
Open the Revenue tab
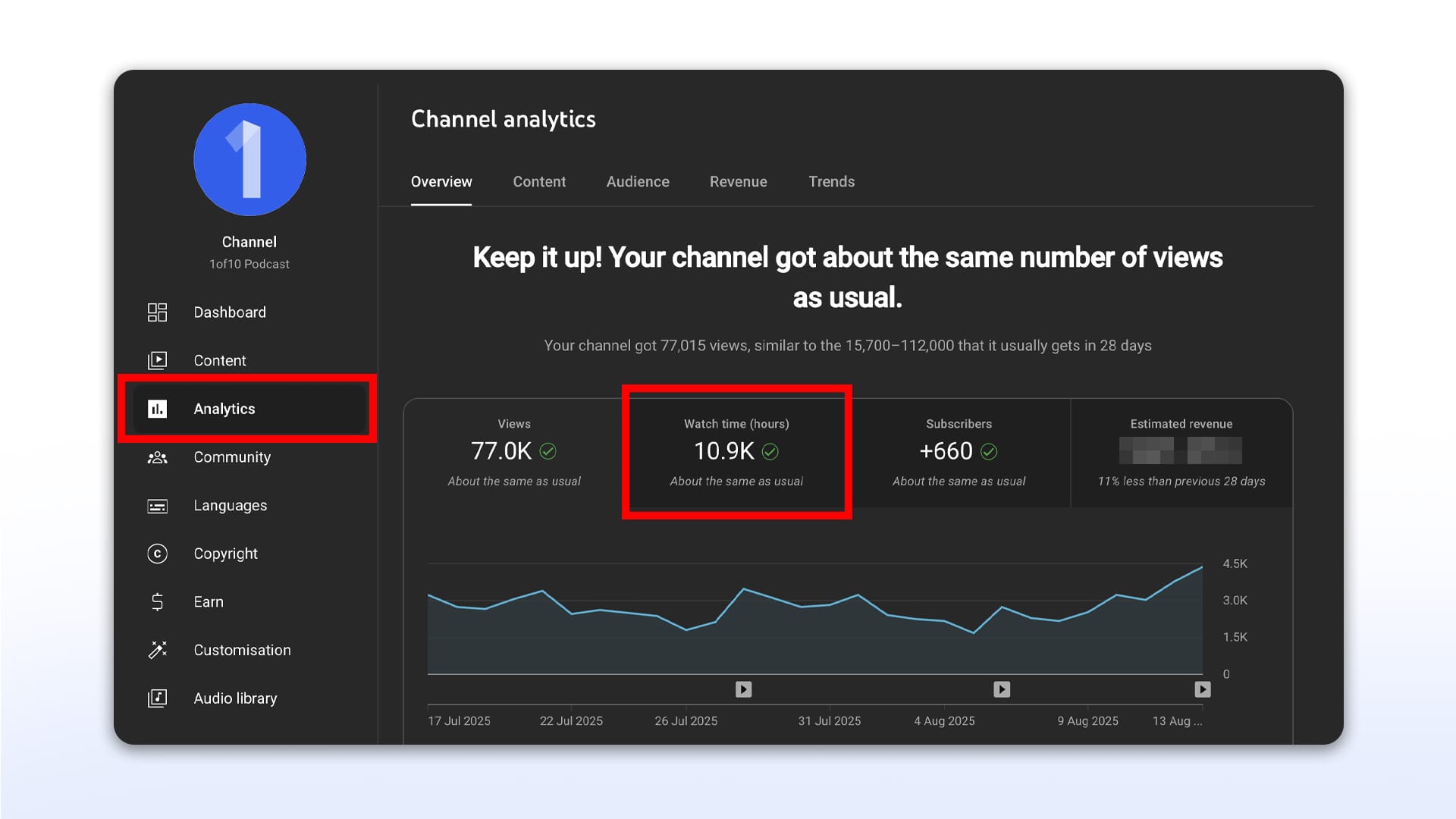click(738, 182)
